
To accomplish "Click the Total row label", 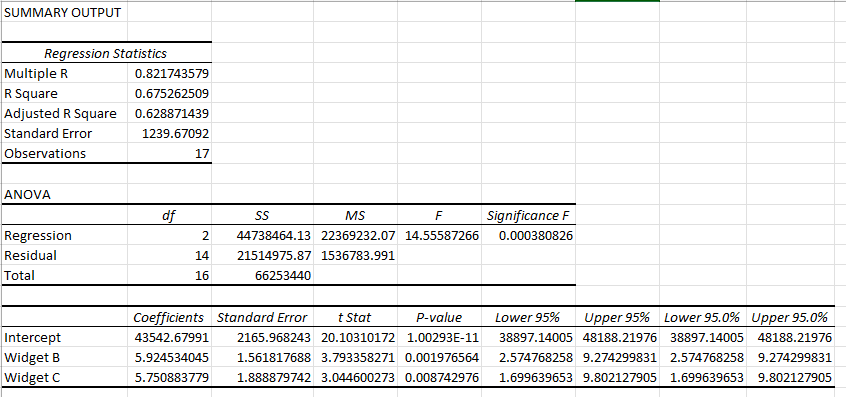I will (x=64, y=276).
